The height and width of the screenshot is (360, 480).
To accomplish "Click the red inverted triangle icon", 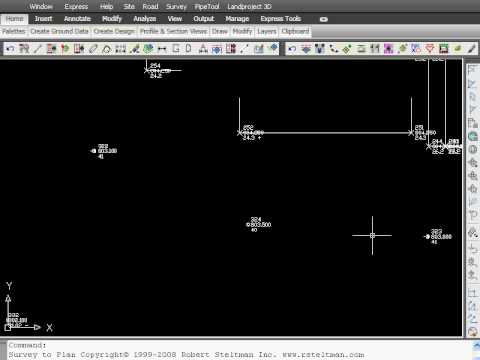I will tap(430, 49).
